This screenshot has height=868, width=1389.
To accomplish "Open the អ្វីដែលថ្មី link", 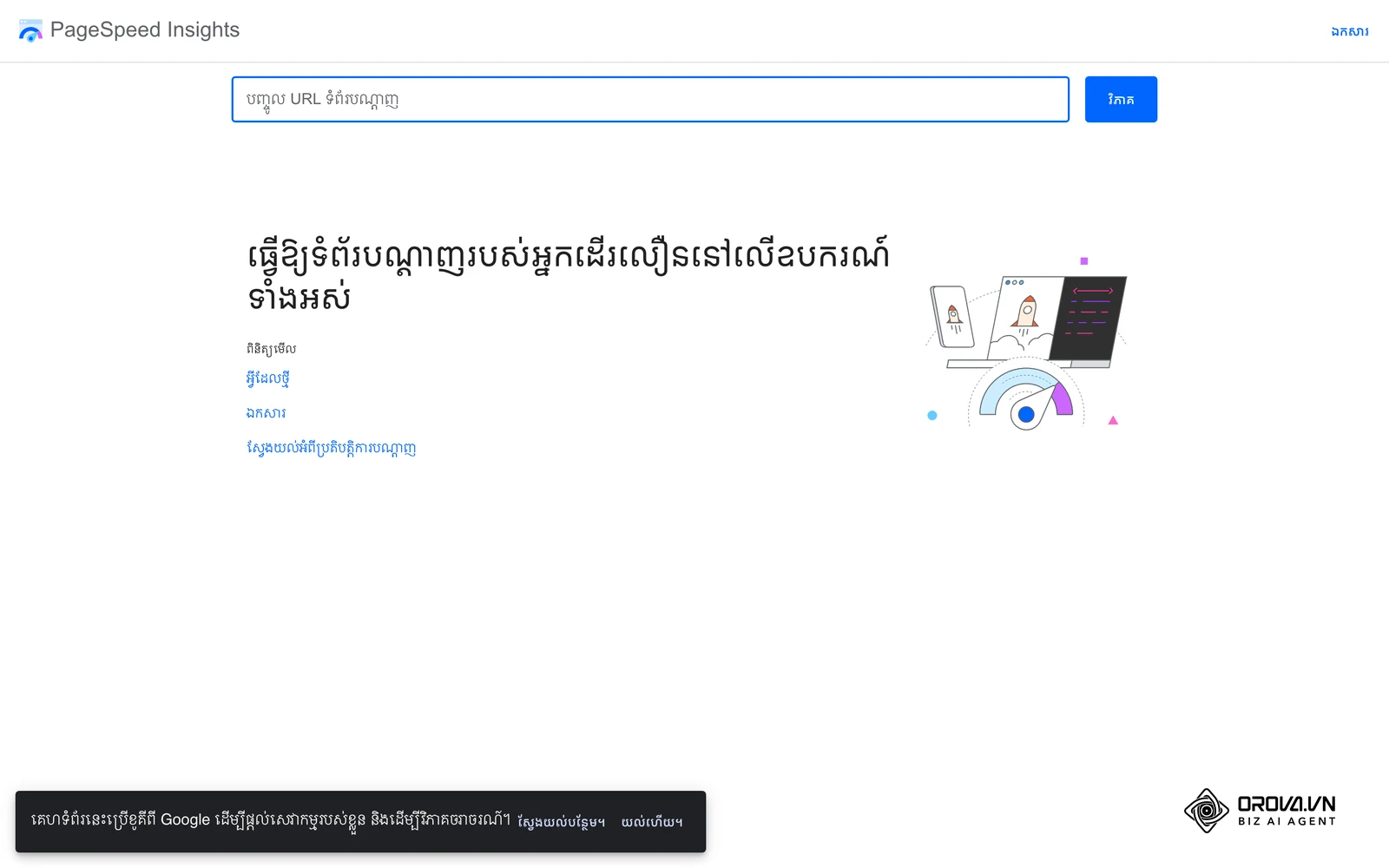I will (x=267, y=378).
